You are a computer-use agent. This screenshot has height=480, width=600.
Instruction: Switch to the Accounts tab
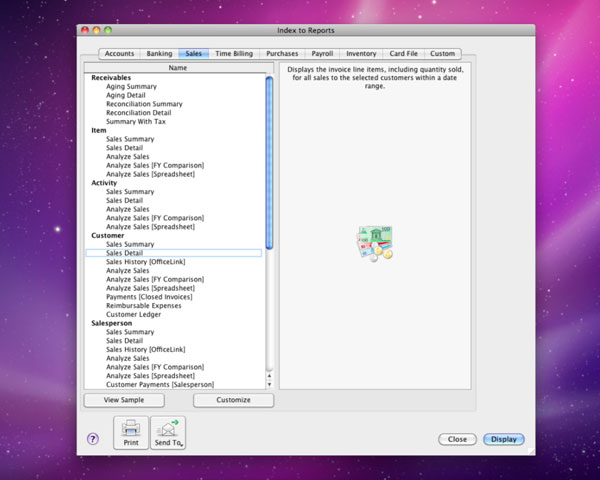click(x=119, y=54)
